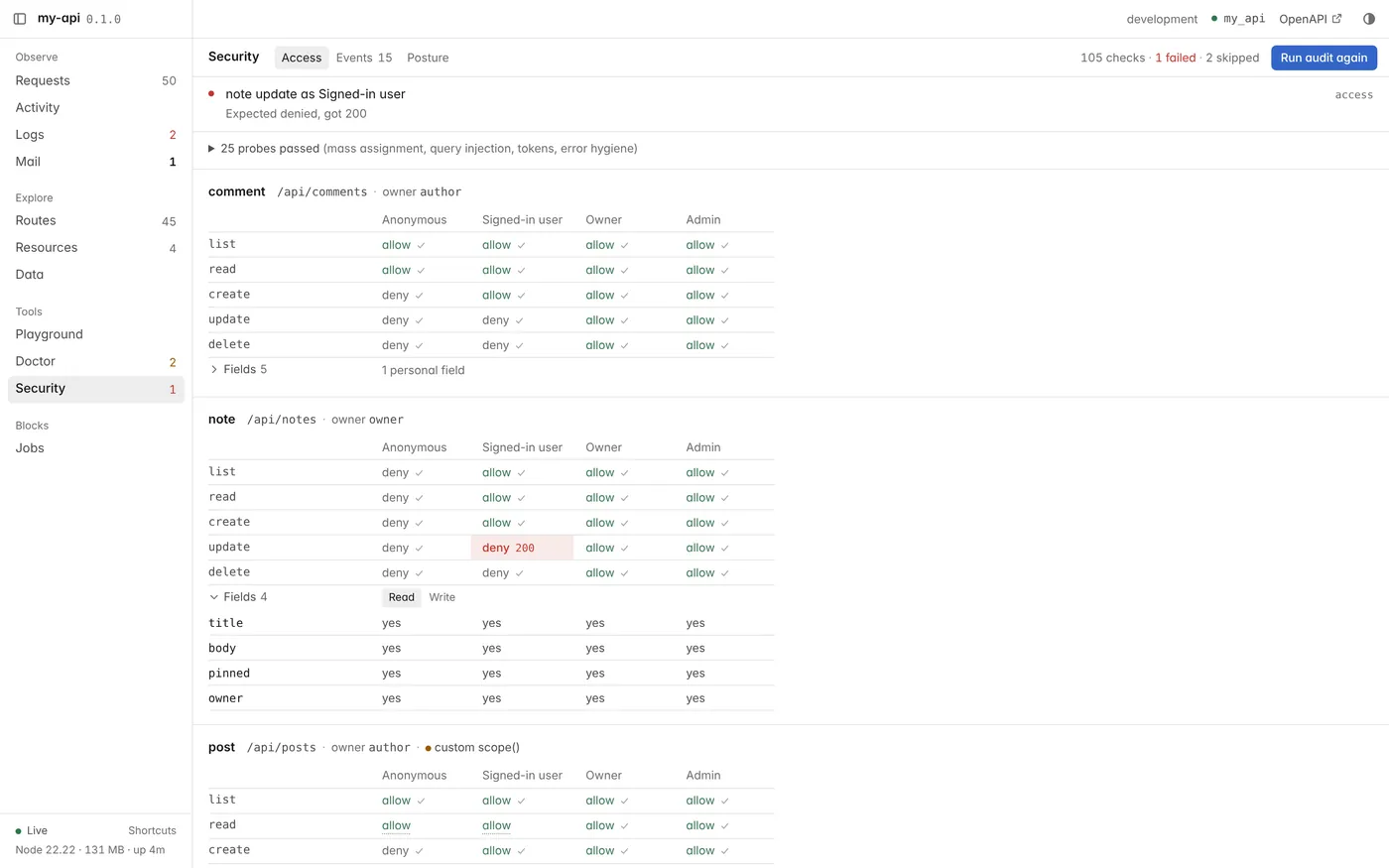
Task: Open the Data page
Action: pyautogui.click(x=95, y=274)
